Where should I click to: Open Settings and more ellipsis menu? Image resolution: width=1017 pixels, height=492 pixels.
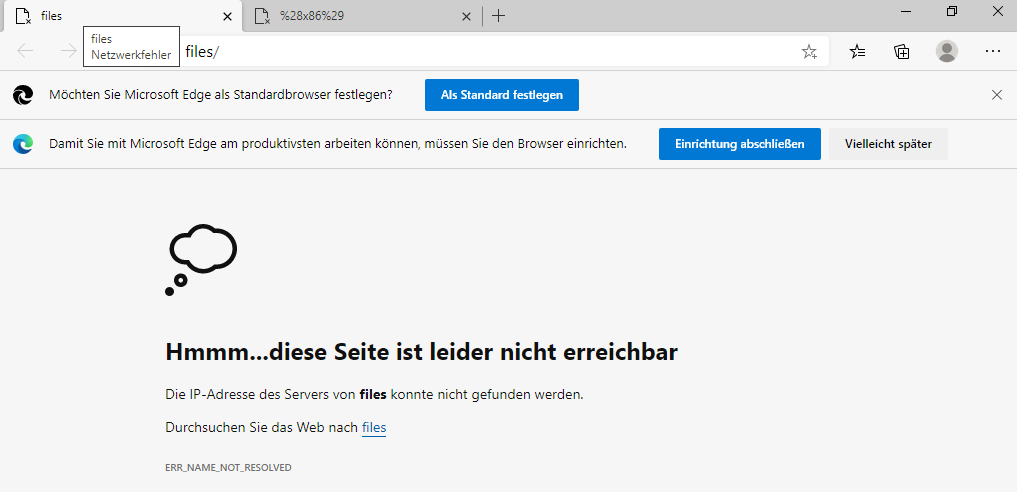coord(993,51)
